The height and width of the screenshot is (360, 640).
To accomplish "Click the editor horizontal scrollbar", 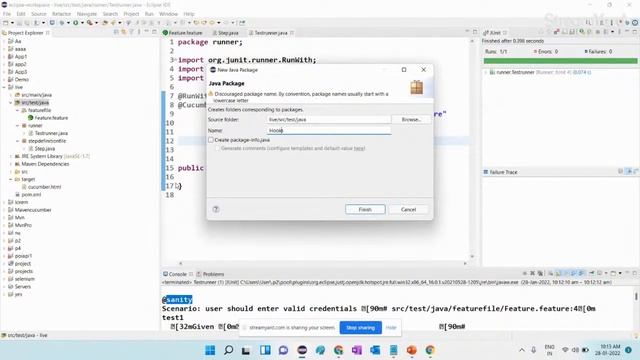I will click(322, 263).
